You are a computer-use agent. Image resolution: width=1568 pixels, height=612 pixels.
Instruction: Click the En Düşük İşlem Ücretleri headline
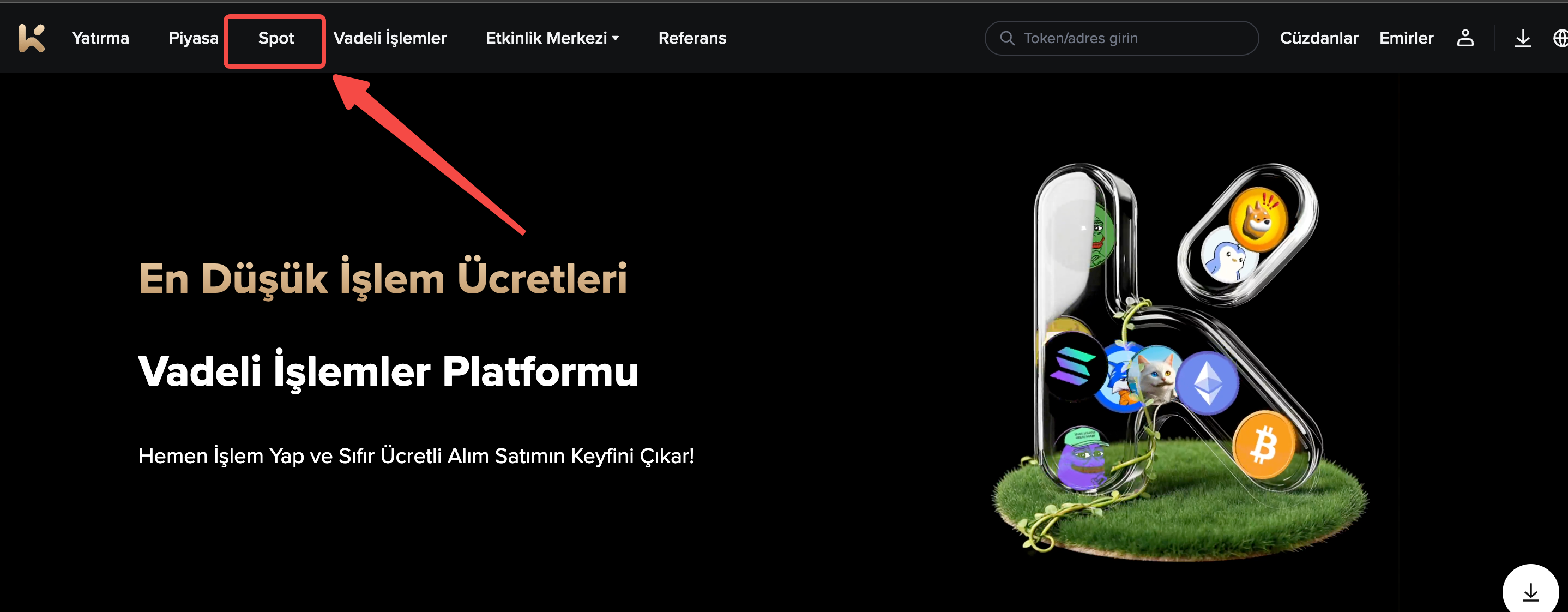tap(383, 278)
